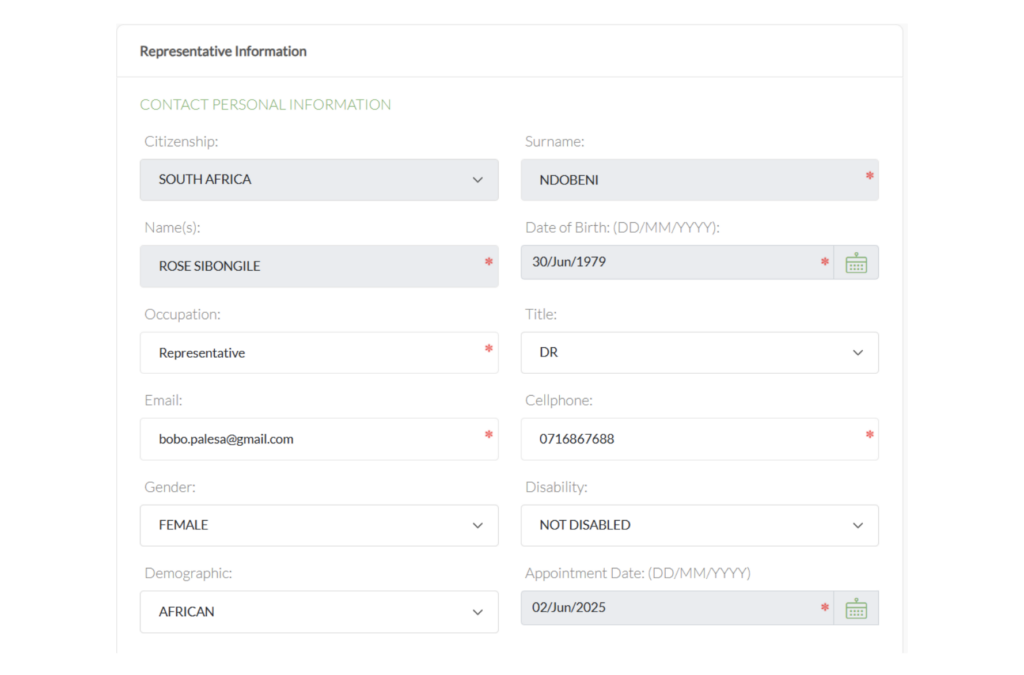Screen dimensions: 1024x675
Task: Click the Date of Birth label
Action: click(622, 228)
